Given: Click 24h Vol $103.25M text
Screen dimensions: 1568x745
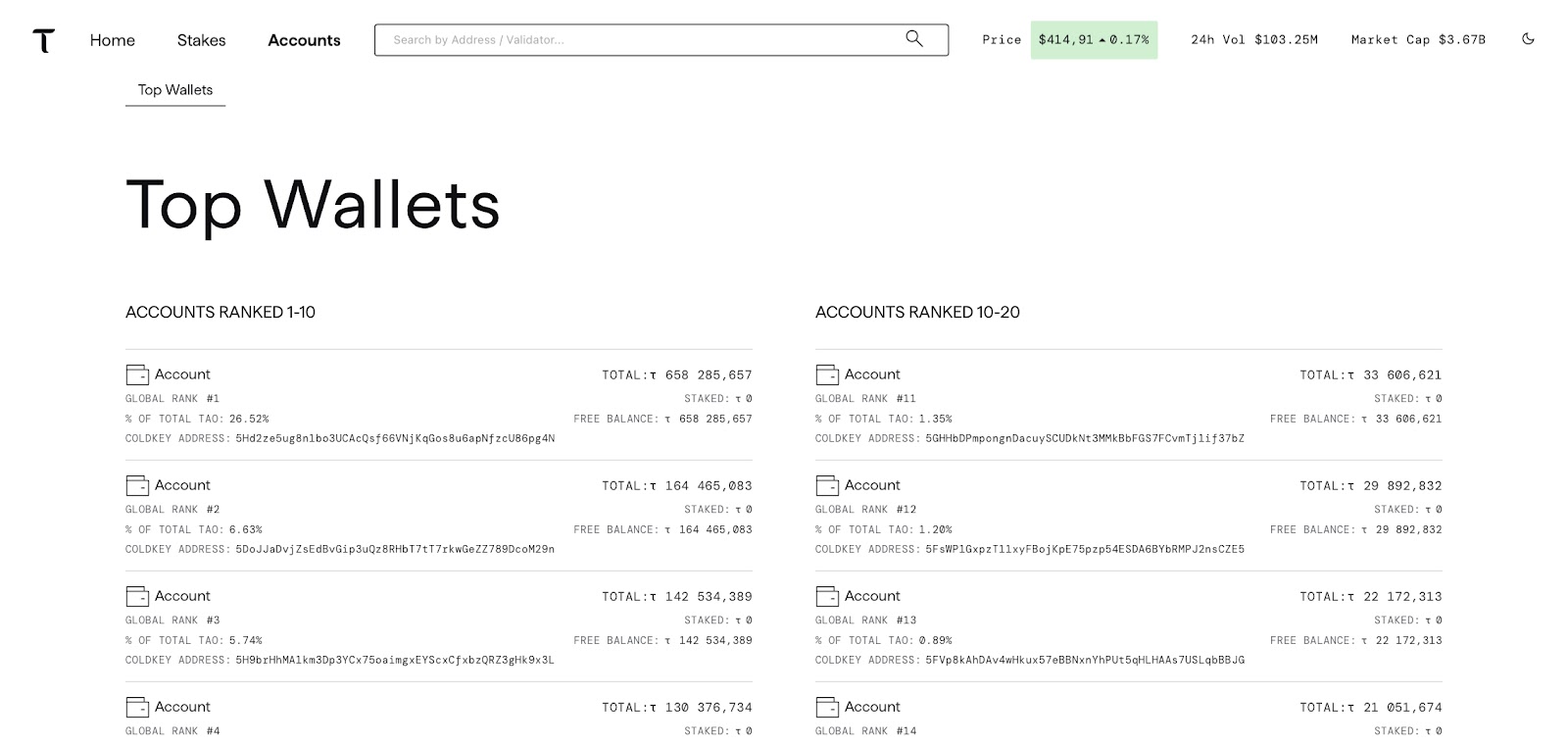Looking at the screenshot, I should pyautogui.click(x=1254, y=40).
